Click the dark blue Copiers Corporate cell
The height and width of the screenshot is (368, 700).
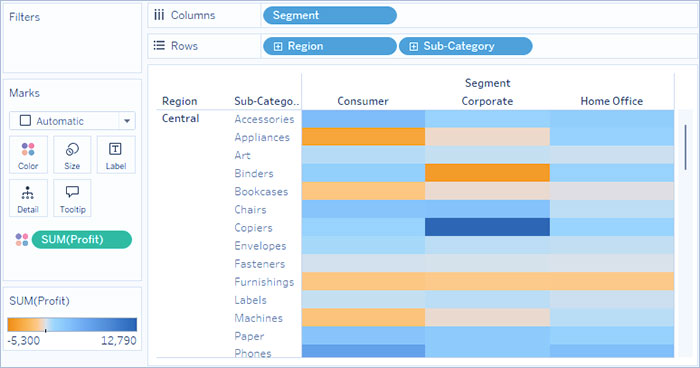click(487, 227)
